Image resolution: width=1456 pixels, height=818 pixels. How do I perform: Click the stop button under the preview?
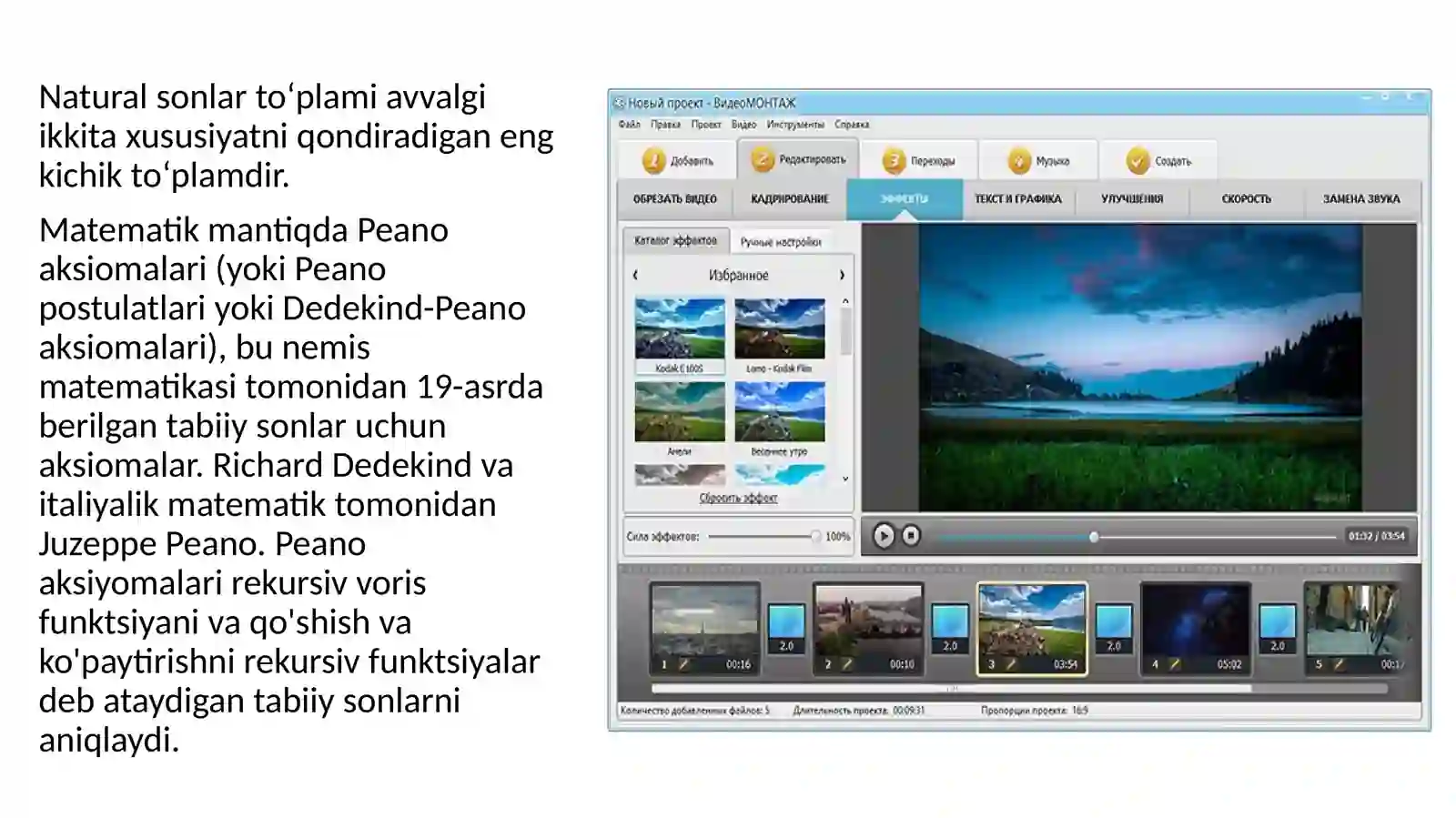point(910,536)
